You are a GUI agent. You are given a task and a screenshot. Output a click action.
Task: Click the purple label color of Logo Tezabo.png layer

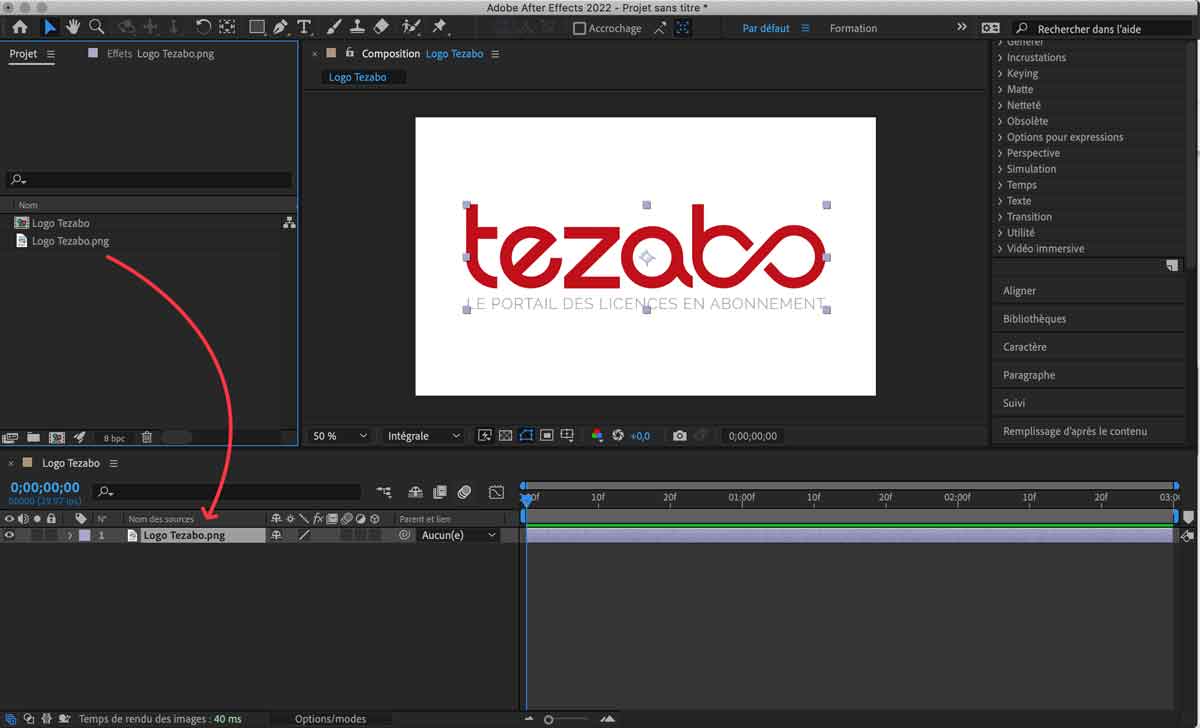[x=84, y=536]
